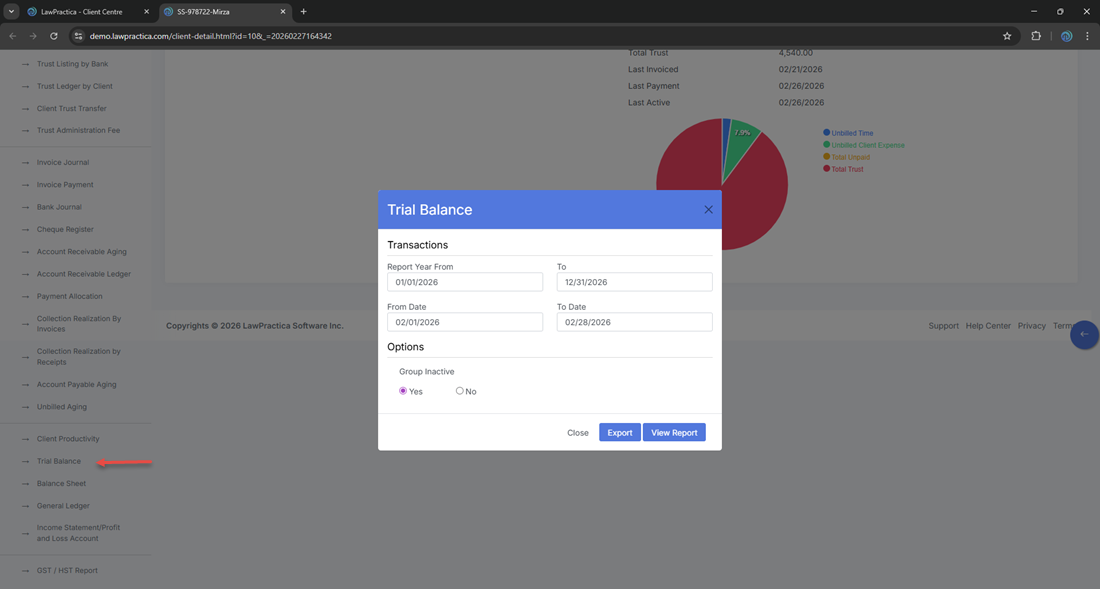Click the View Report button
This screenshot has height=589, width=1100.
click(674, 432)
